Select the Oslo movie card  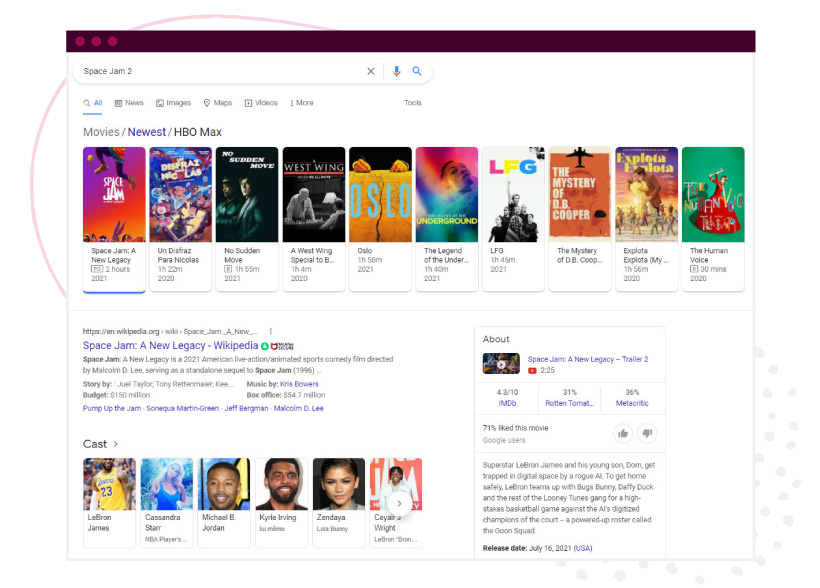pos(380,219)
